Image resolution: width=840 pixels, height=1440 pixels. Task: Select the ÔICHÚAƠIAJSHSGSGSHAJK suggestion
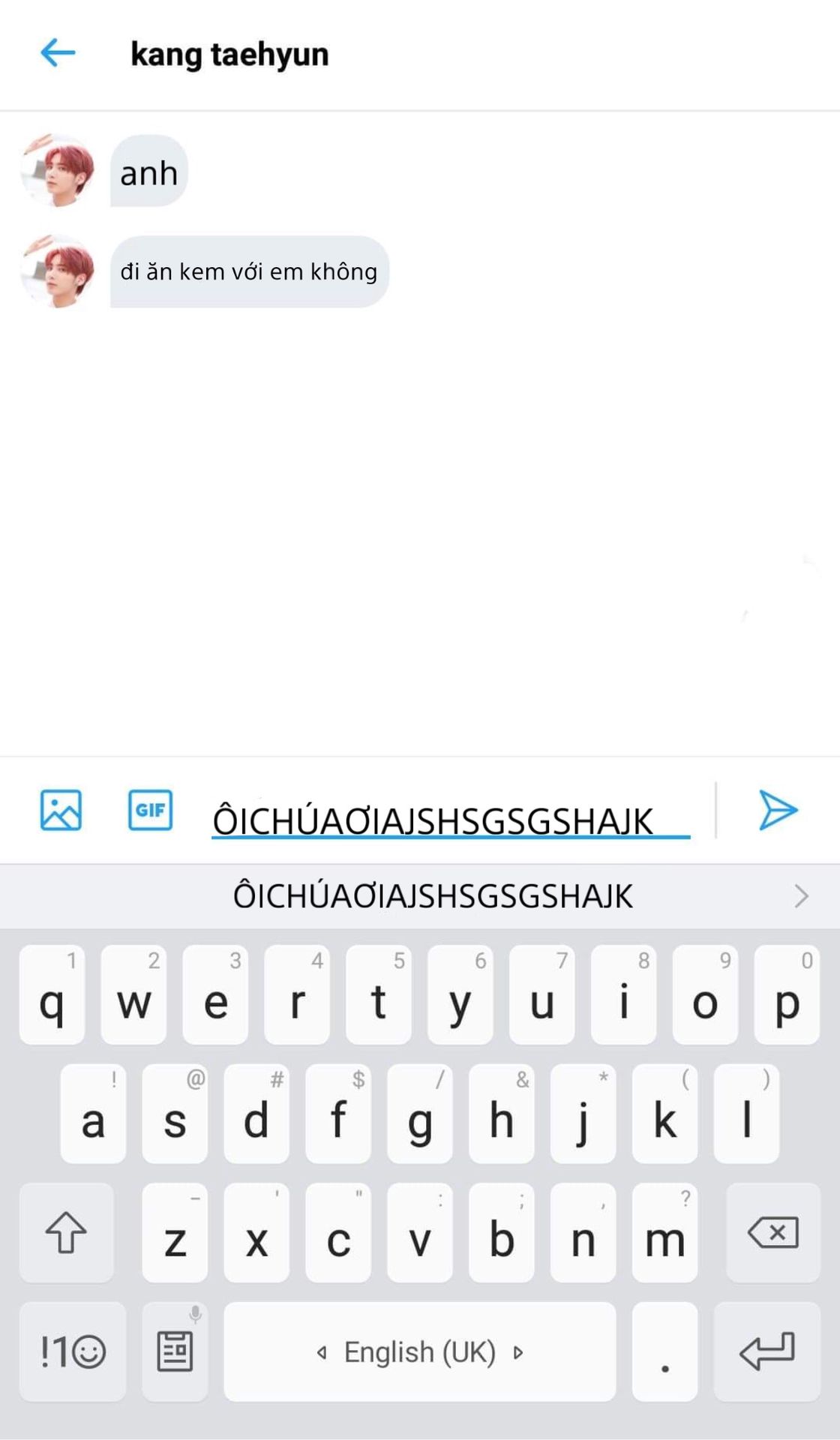click(433, 895)
